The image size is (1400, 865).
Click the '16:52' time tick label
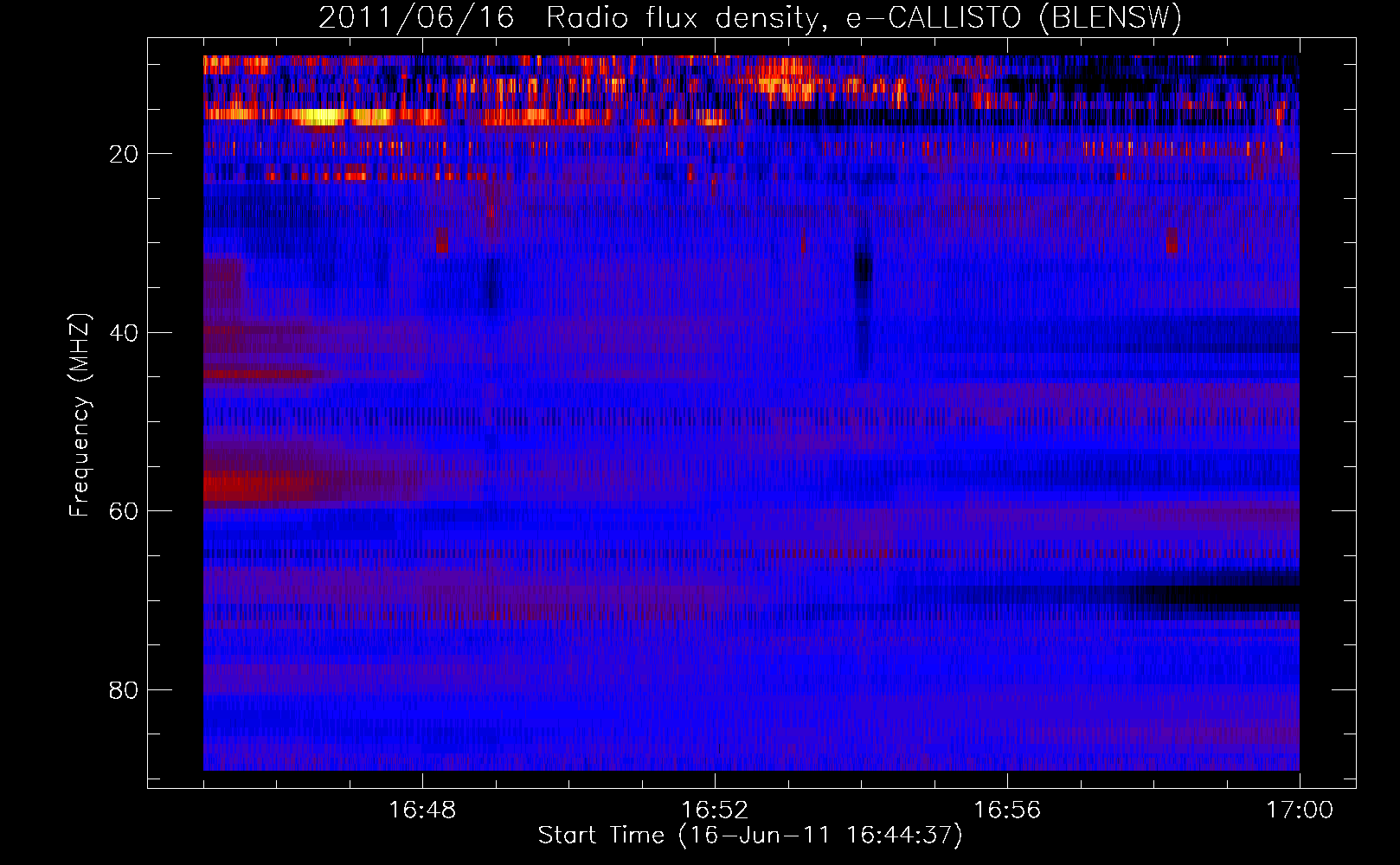(715, 811)
